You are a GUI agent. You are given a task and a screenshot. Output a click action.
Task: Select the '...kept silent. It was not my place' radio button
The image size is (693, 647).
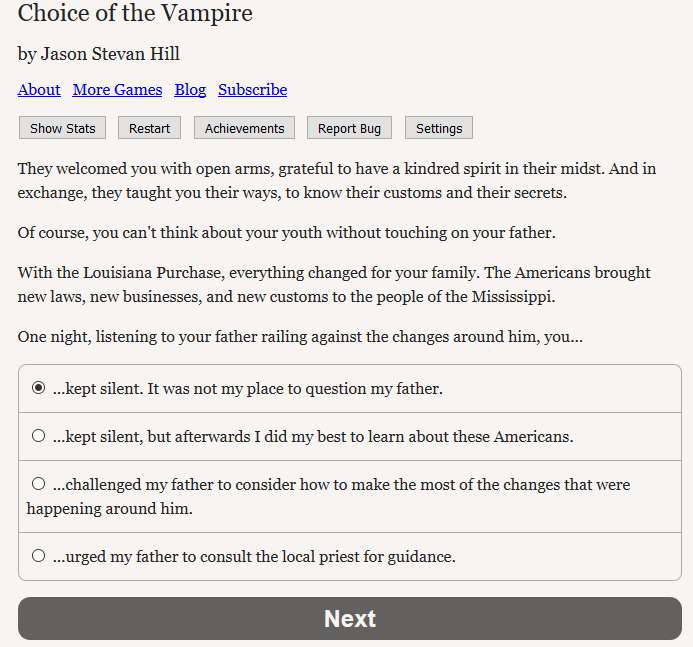38,388
